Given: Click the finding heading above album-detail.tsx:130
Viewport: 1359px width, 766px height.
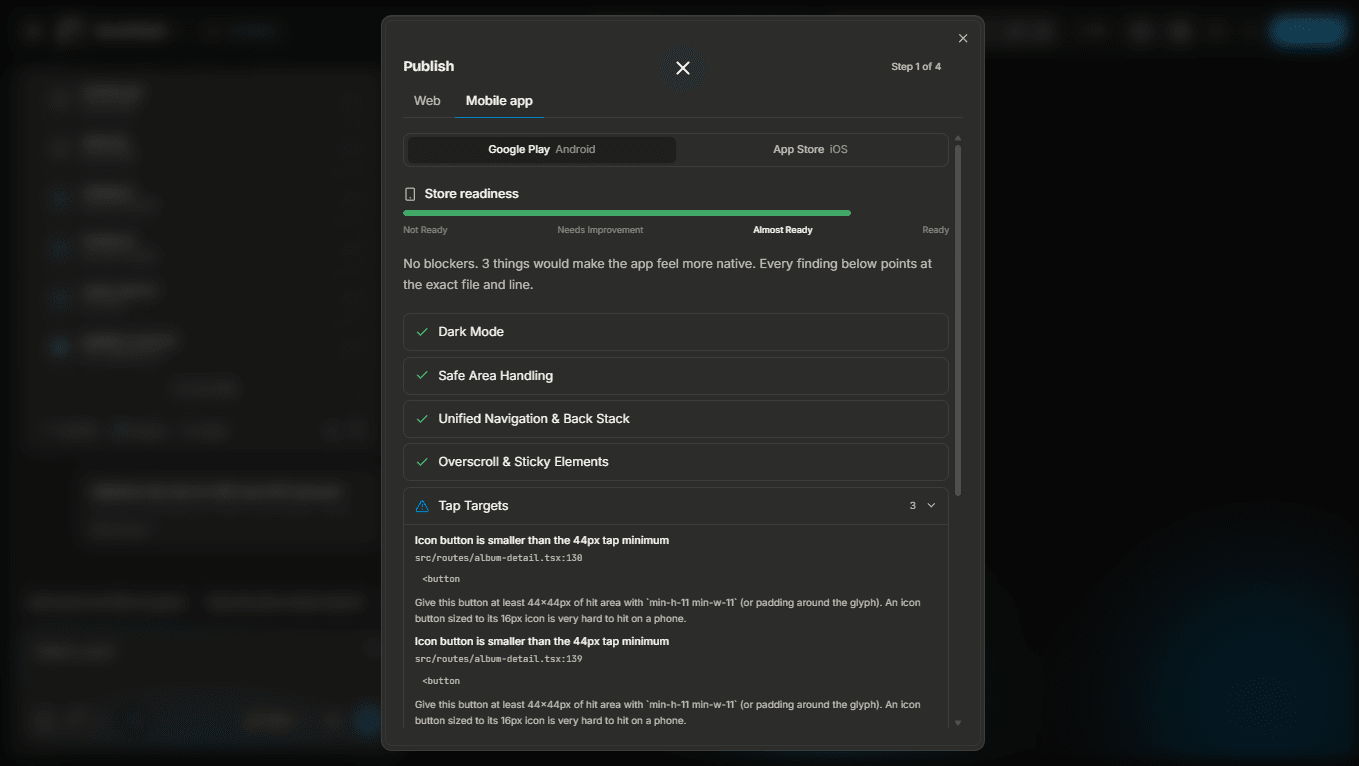Looking at the screenshot, I should point(542,540).
